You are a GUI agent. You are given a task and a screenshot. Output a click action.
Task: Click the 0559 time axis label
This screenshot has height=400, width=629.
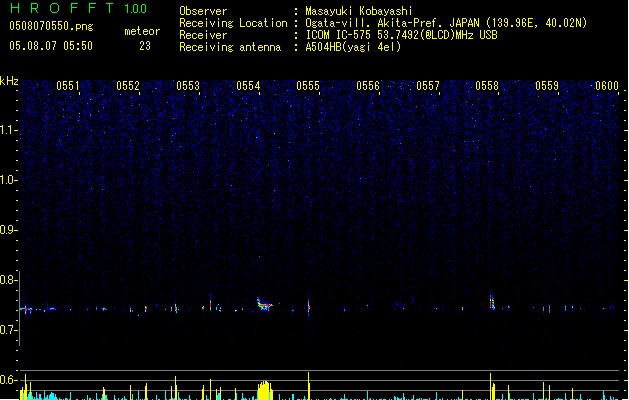click(x=547, y=86)
